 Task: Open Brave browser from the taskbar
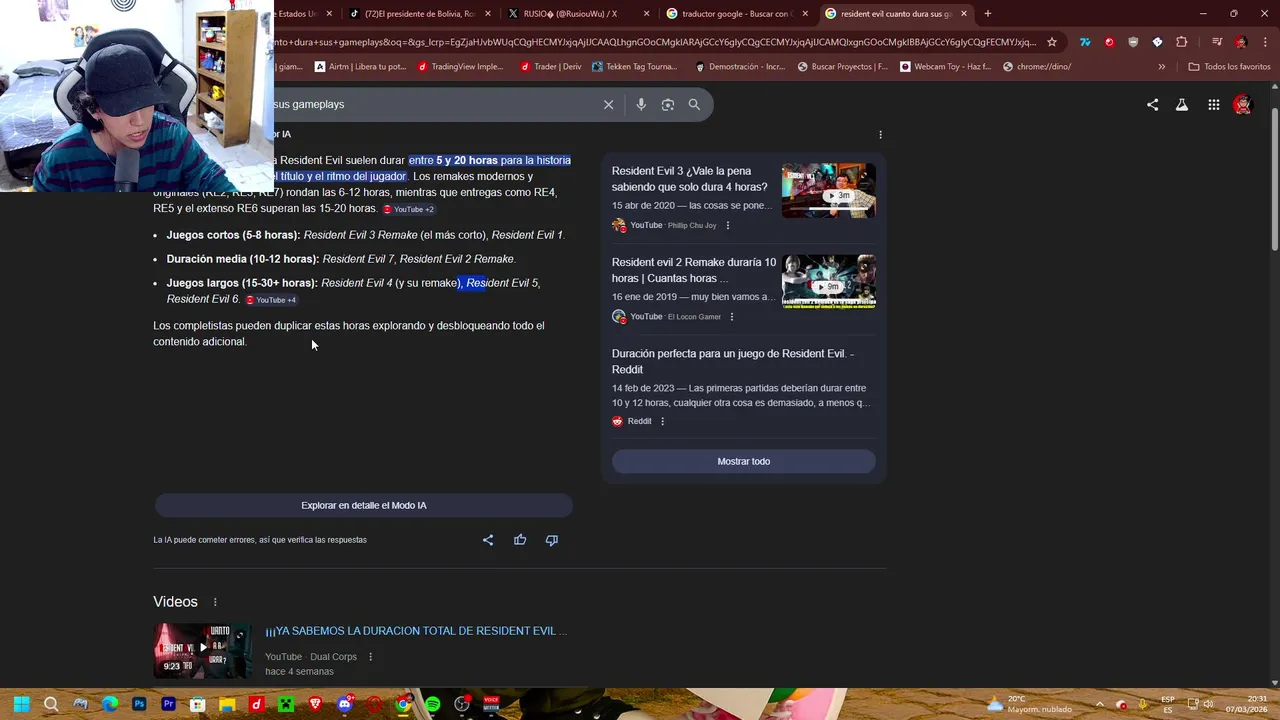[316, 704]
